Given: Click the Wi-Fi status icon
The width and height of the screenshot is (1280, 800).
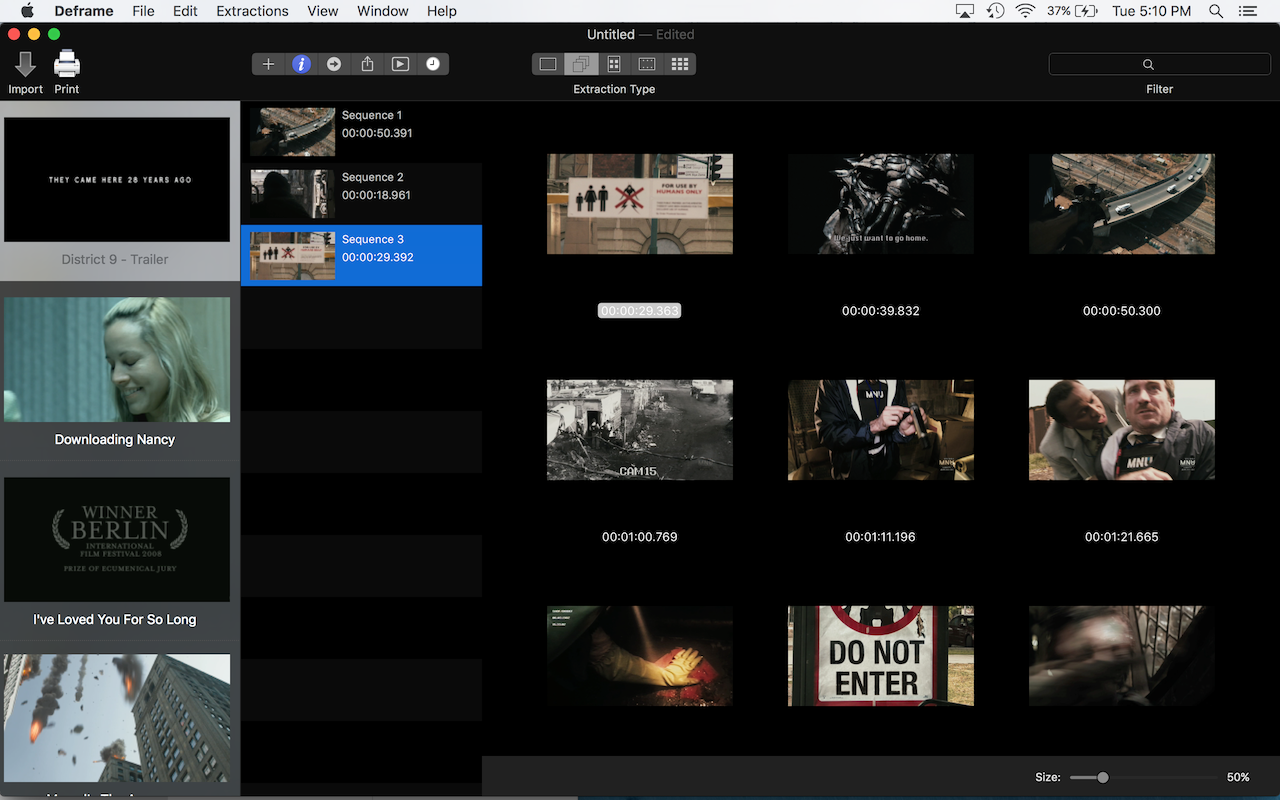Looking at the screenshot, I should pos(1025,11).
